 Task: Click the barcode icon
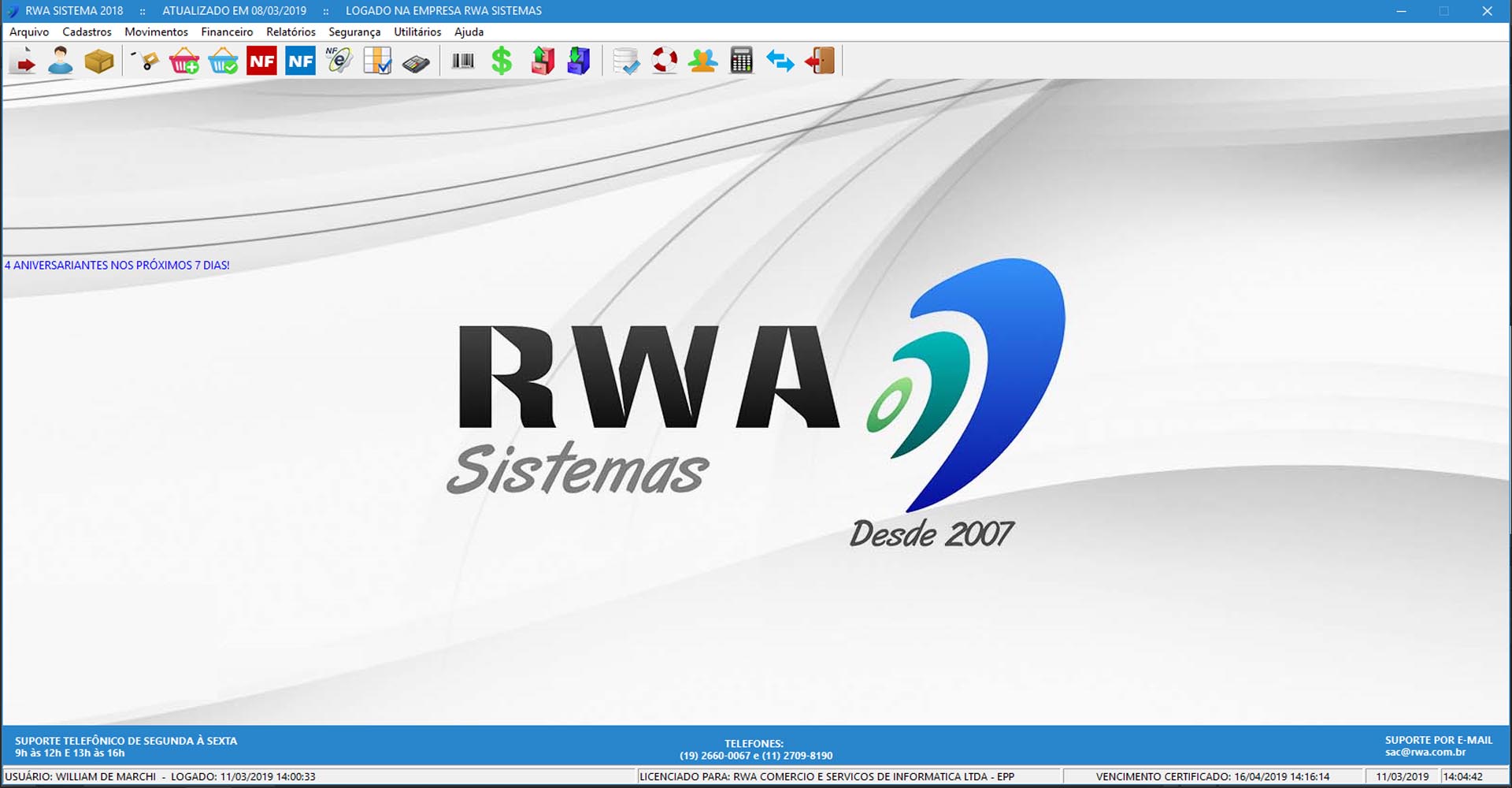coord(463,61)
